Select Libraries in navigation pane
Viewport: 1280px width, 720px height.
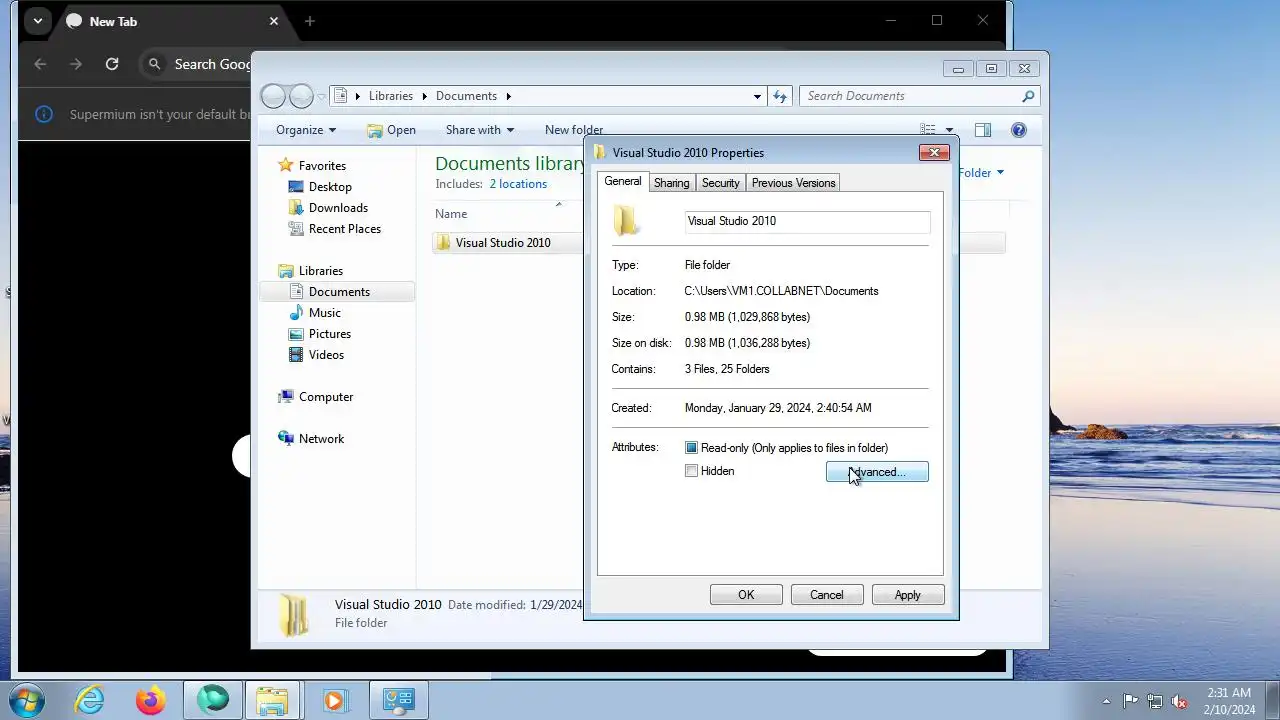pos(320,271)
